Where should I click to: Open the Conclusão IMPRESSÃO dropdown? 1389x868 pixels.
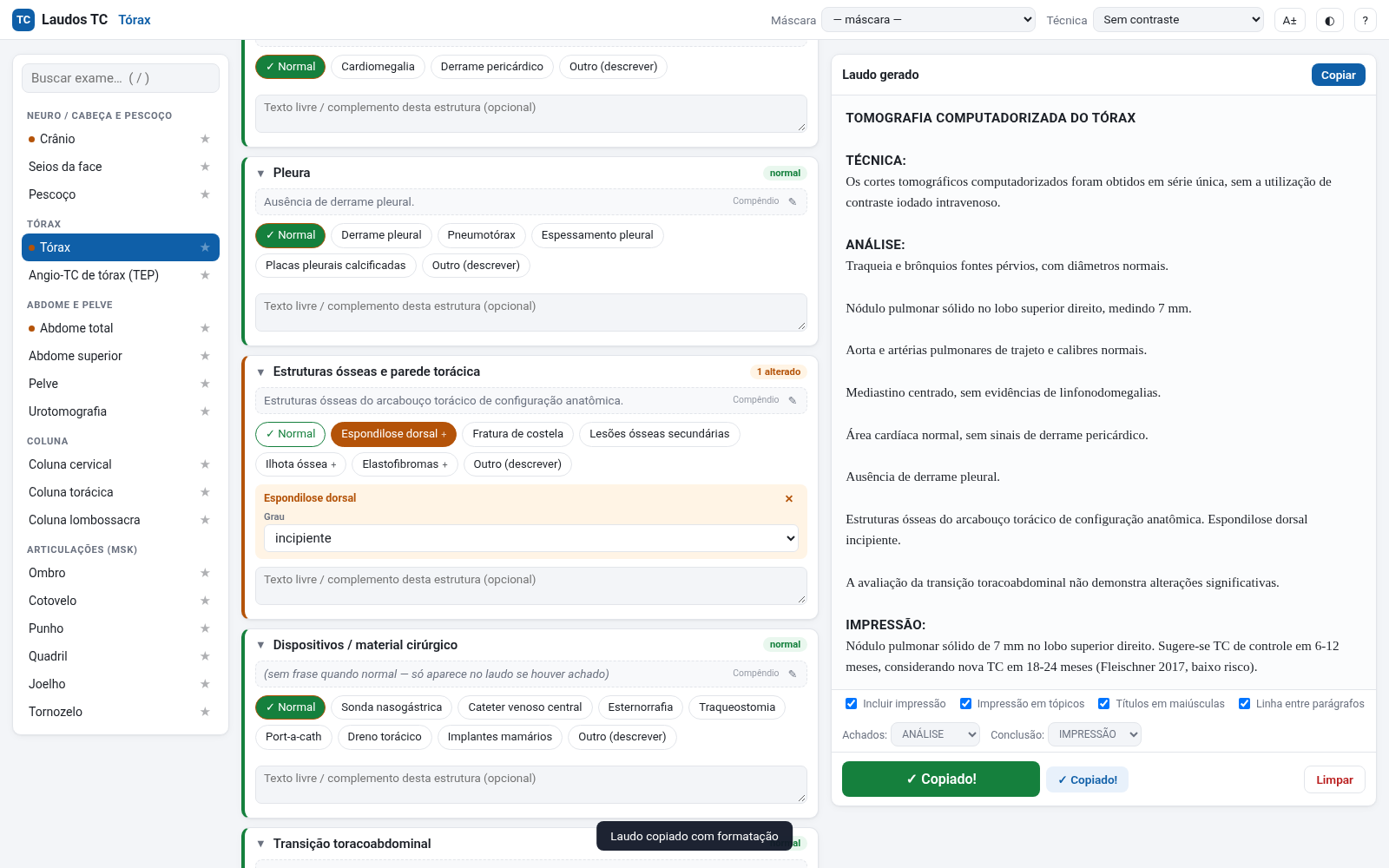coord(1094,734)
